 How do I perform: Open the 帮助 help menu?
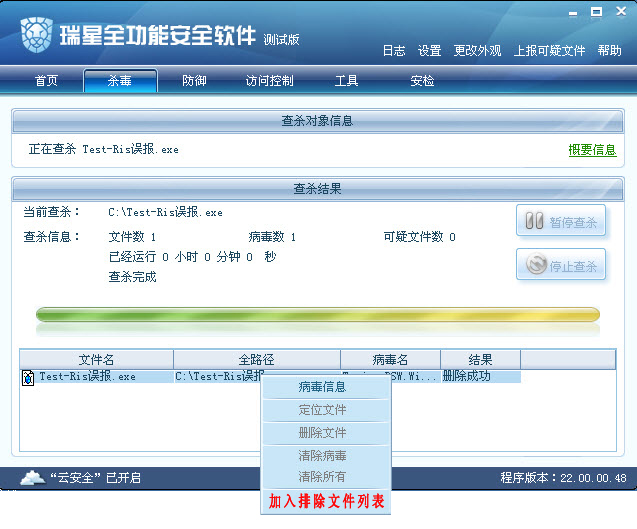[609, 51]
